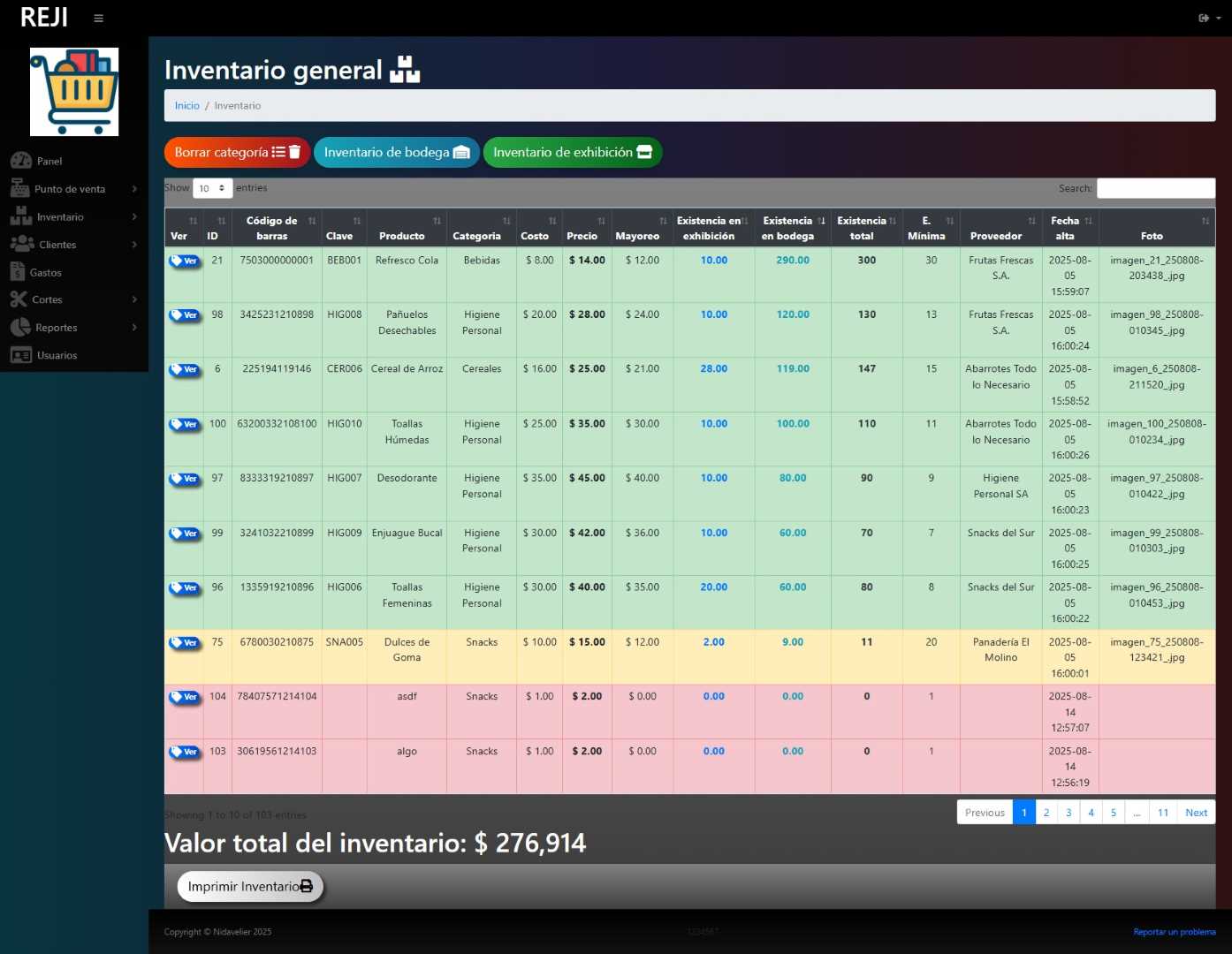Switch to Inventario de bodega view
The image size is (1232, 954).
click(x=396, y=153)
